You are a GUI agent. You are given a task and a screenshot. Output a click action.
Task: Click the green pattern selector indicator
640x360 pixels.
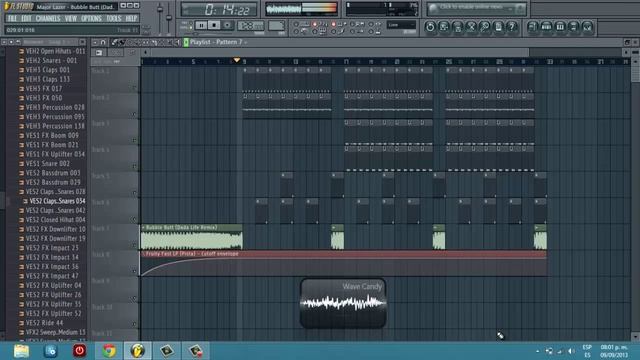[186, 42]
